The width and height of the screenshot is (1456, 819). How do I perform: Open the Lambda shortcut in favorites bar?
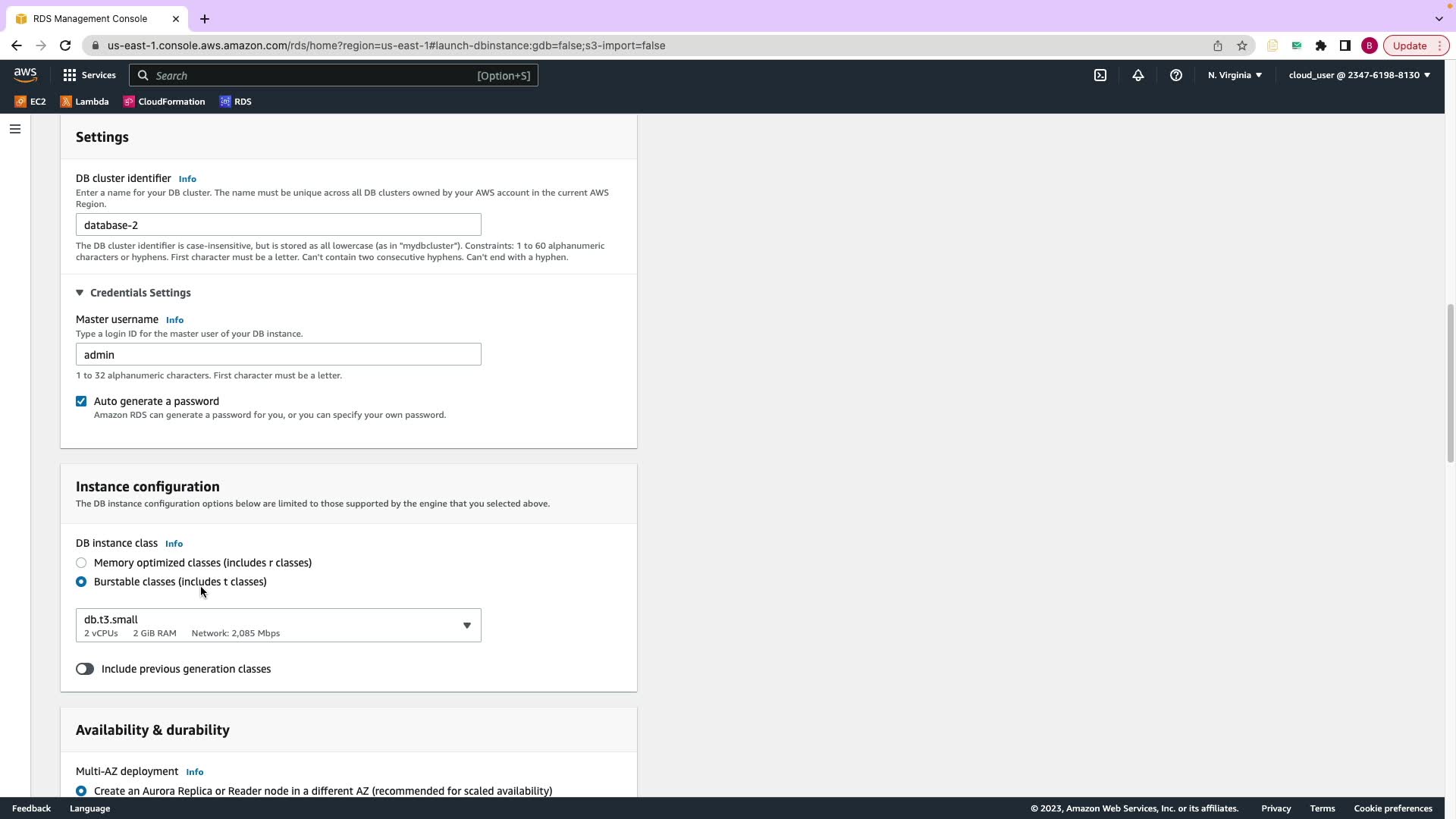84,102
